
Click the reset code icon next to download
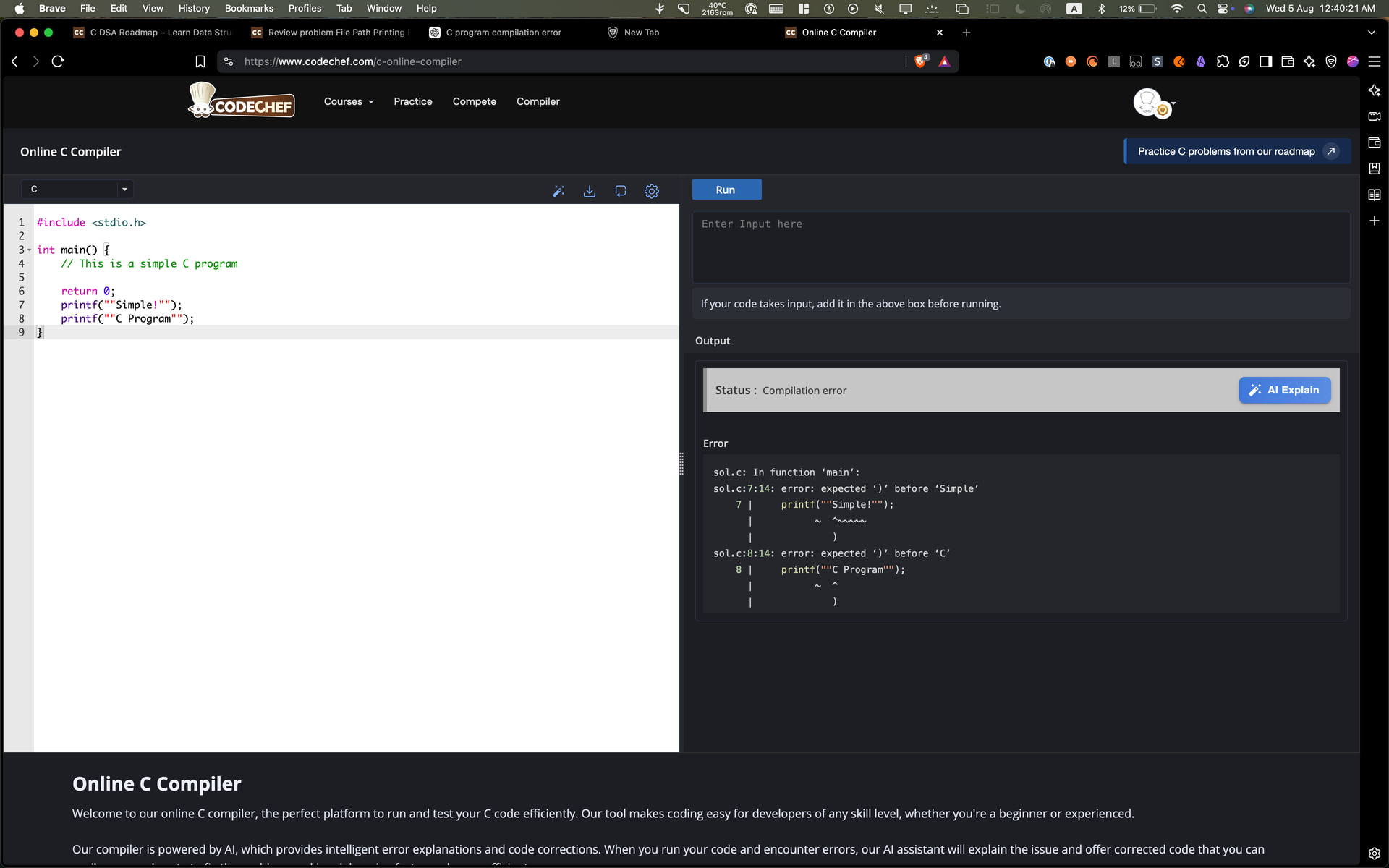[621, 191]
